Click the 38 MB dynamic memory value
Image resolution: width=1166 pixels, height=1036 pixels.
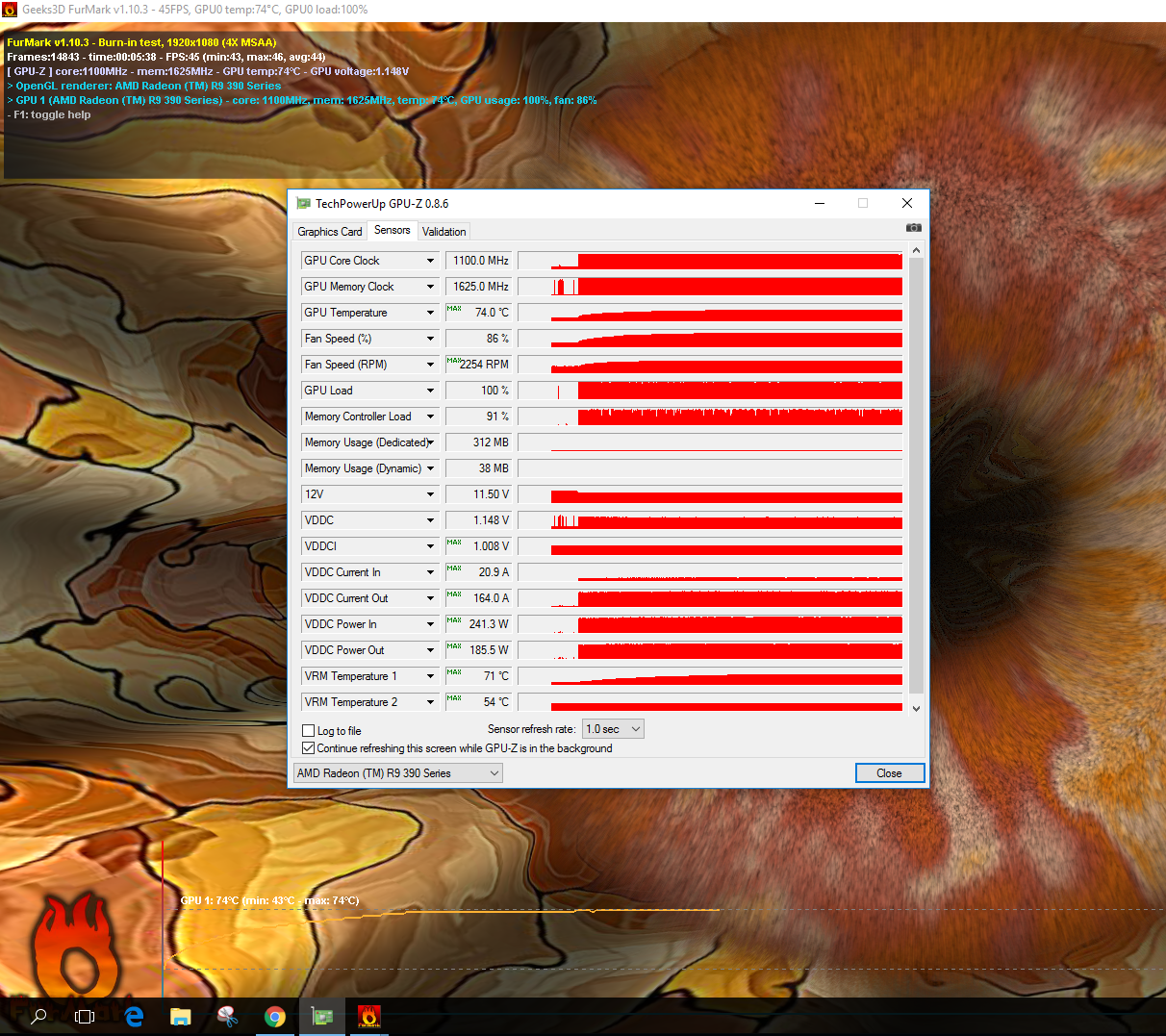(478, 468)
